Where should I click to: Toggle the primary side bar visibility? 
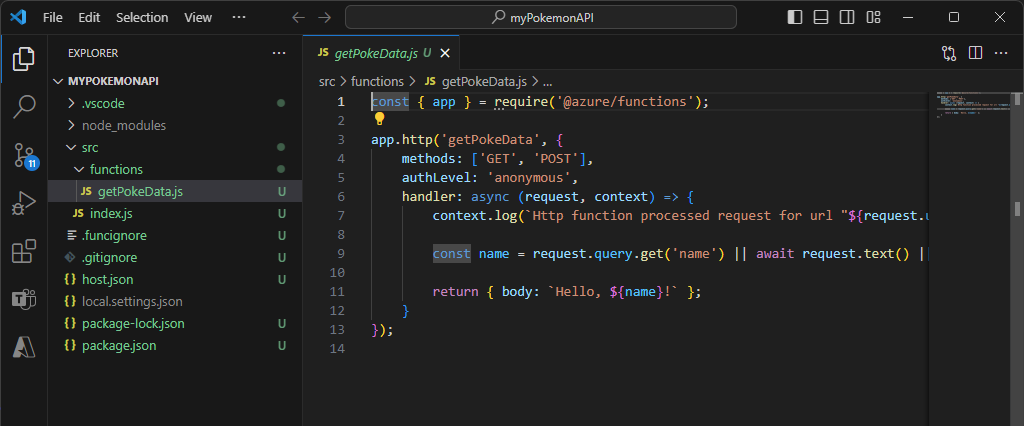(795, 18)
